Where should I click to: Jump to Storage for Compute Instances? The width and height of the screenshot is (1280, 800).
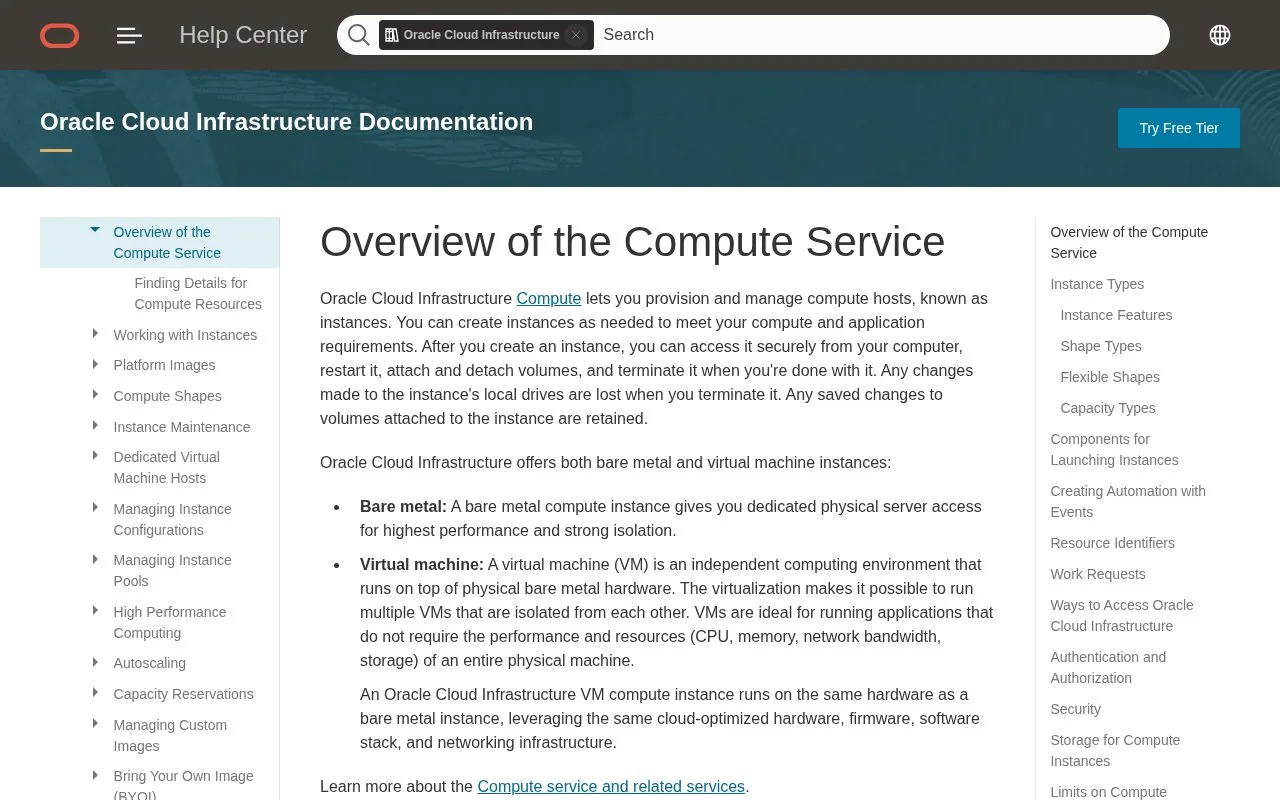(1115, 751)
